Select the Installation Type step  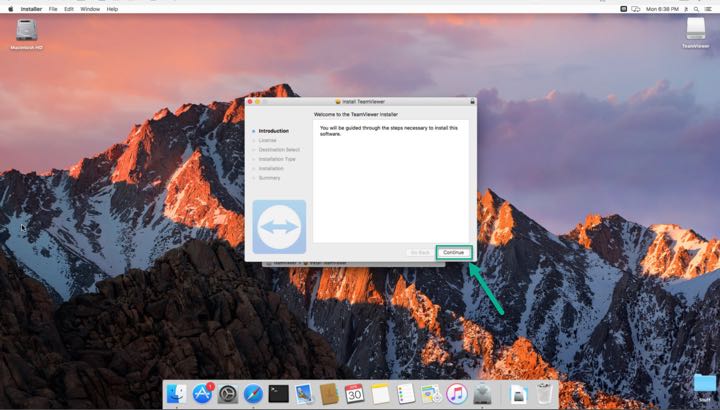(277, 159)
